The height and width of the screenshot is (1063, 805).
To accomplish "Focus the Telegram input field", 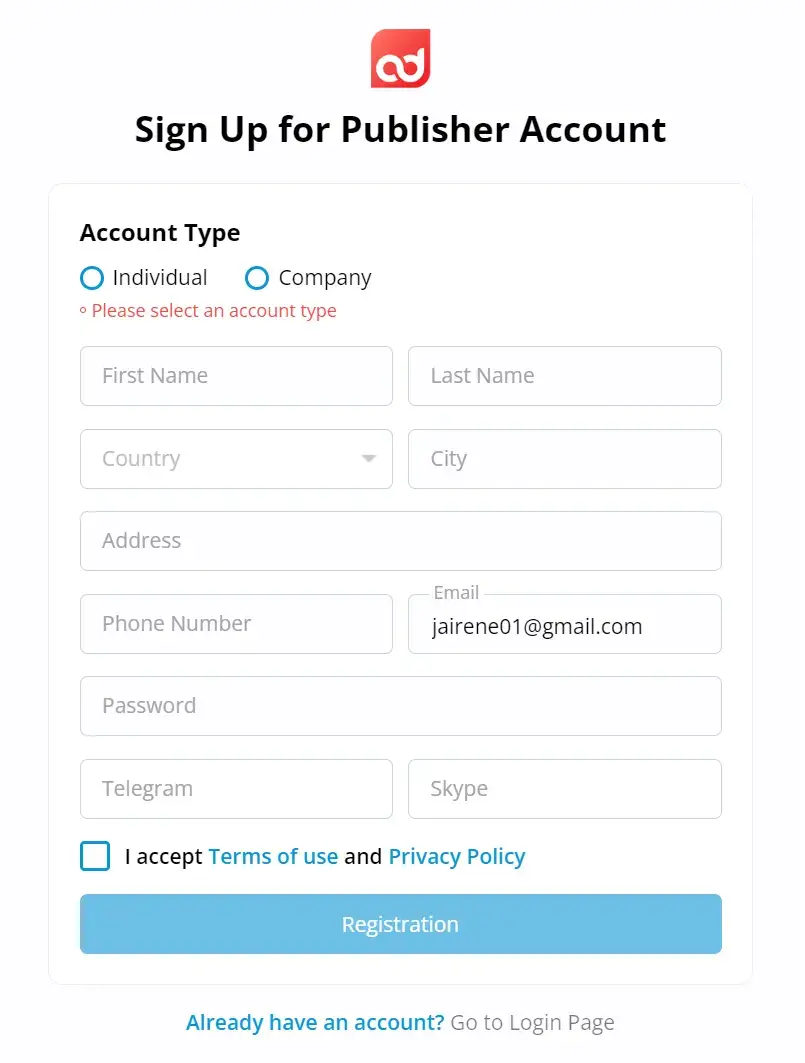I will 236,789.
